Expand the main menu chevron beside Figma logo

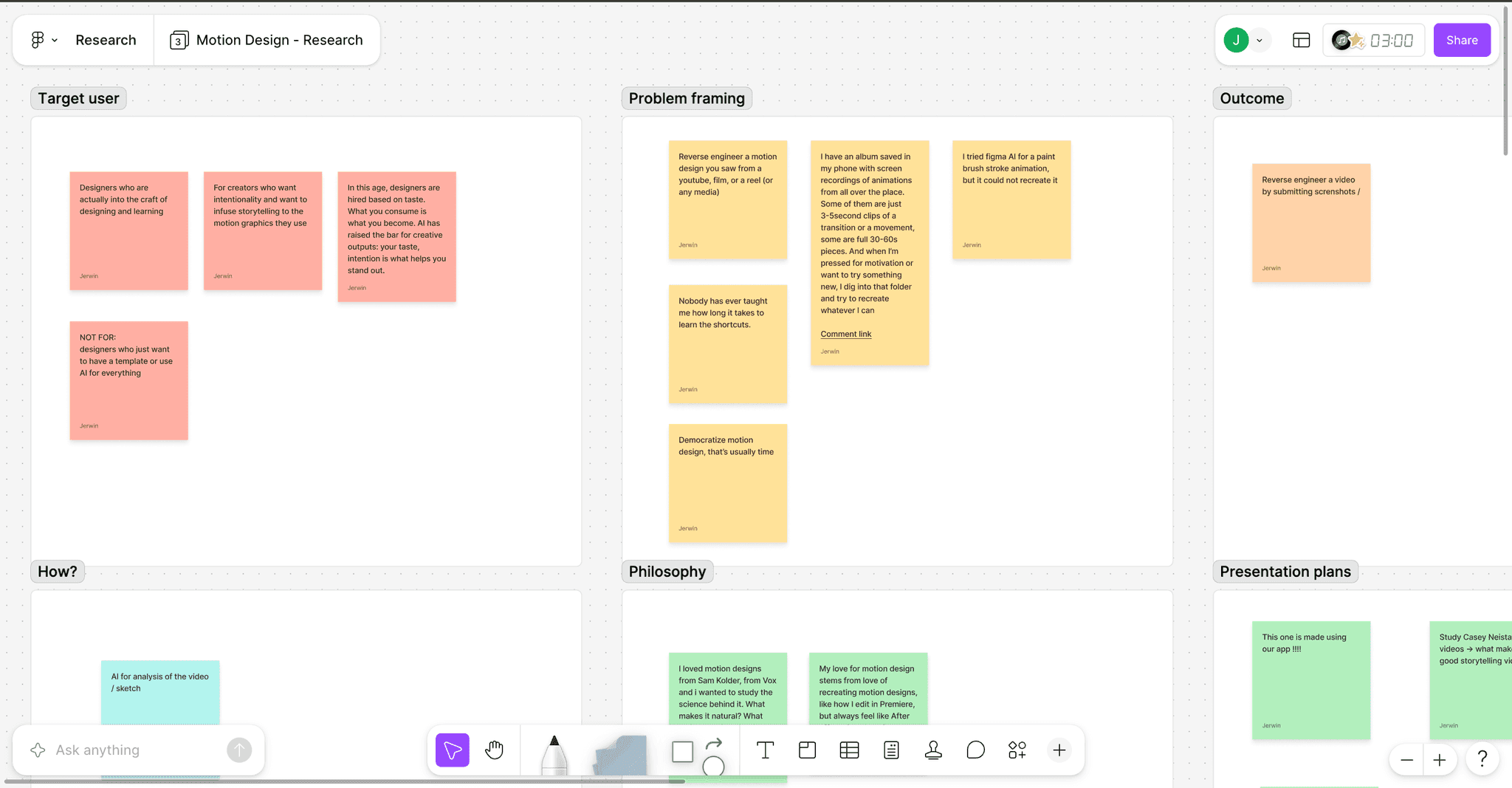pyautogui.click(x=55, y=41)
